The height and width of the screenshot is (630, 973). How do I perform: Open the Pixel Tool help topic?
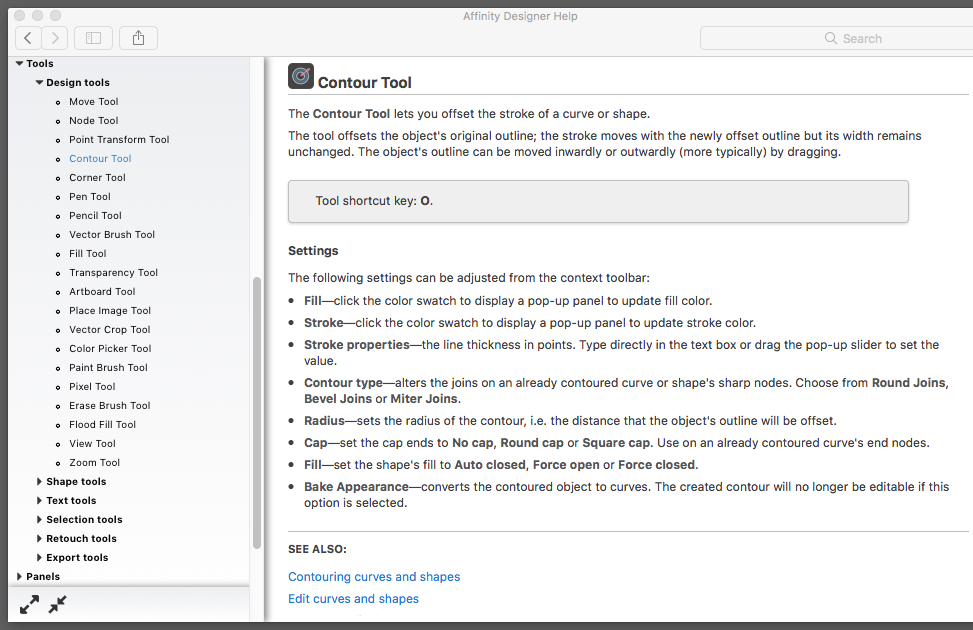point(92,387)
